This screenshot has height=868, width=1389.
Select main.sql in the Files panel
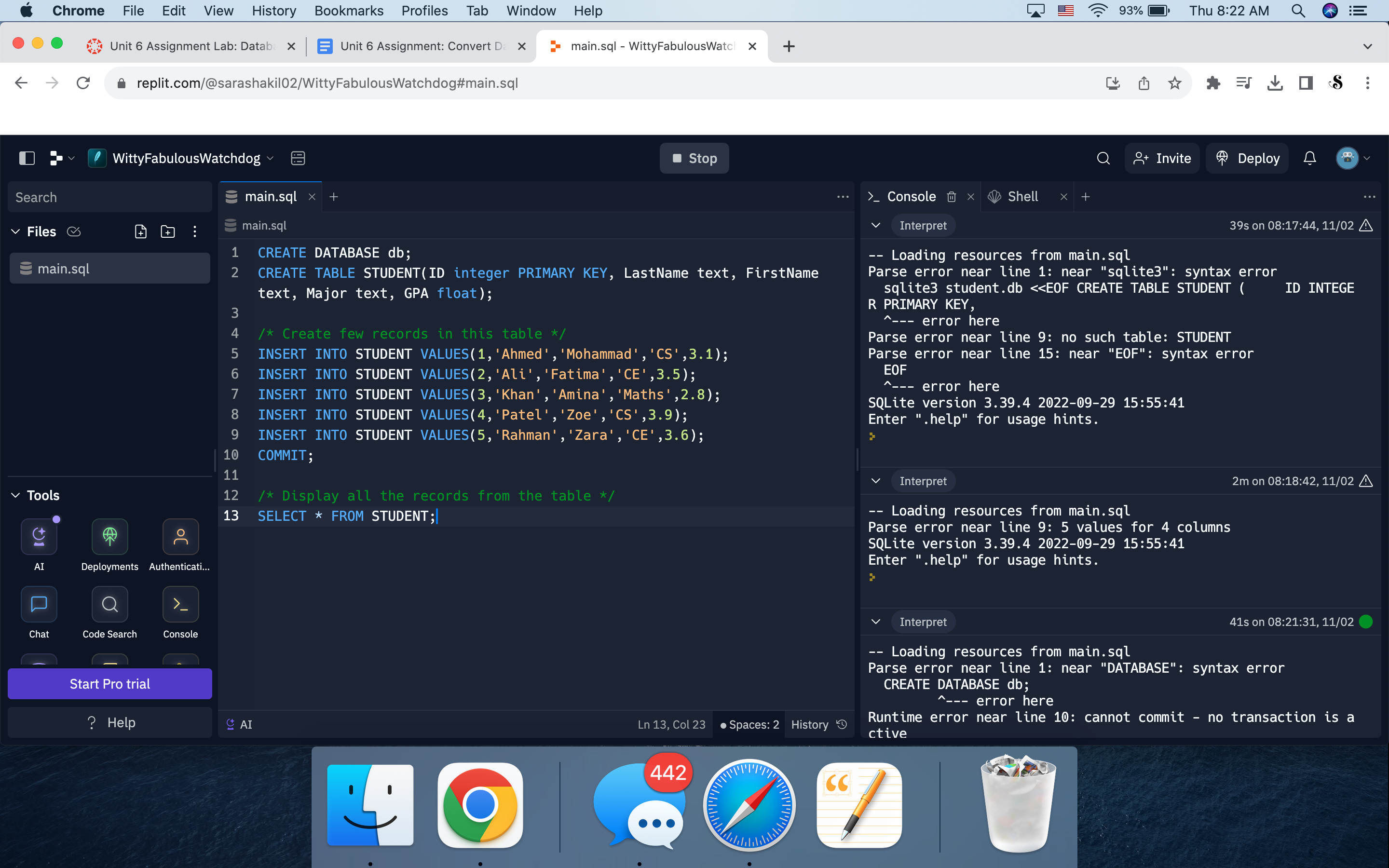(x=65, y=268)
